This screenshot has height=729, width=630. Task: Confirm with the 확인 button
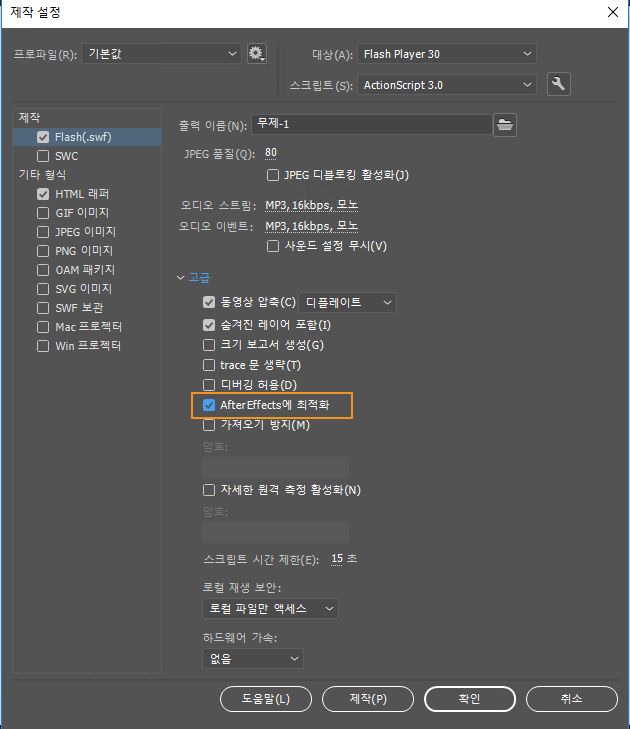(x=470, y=699)
